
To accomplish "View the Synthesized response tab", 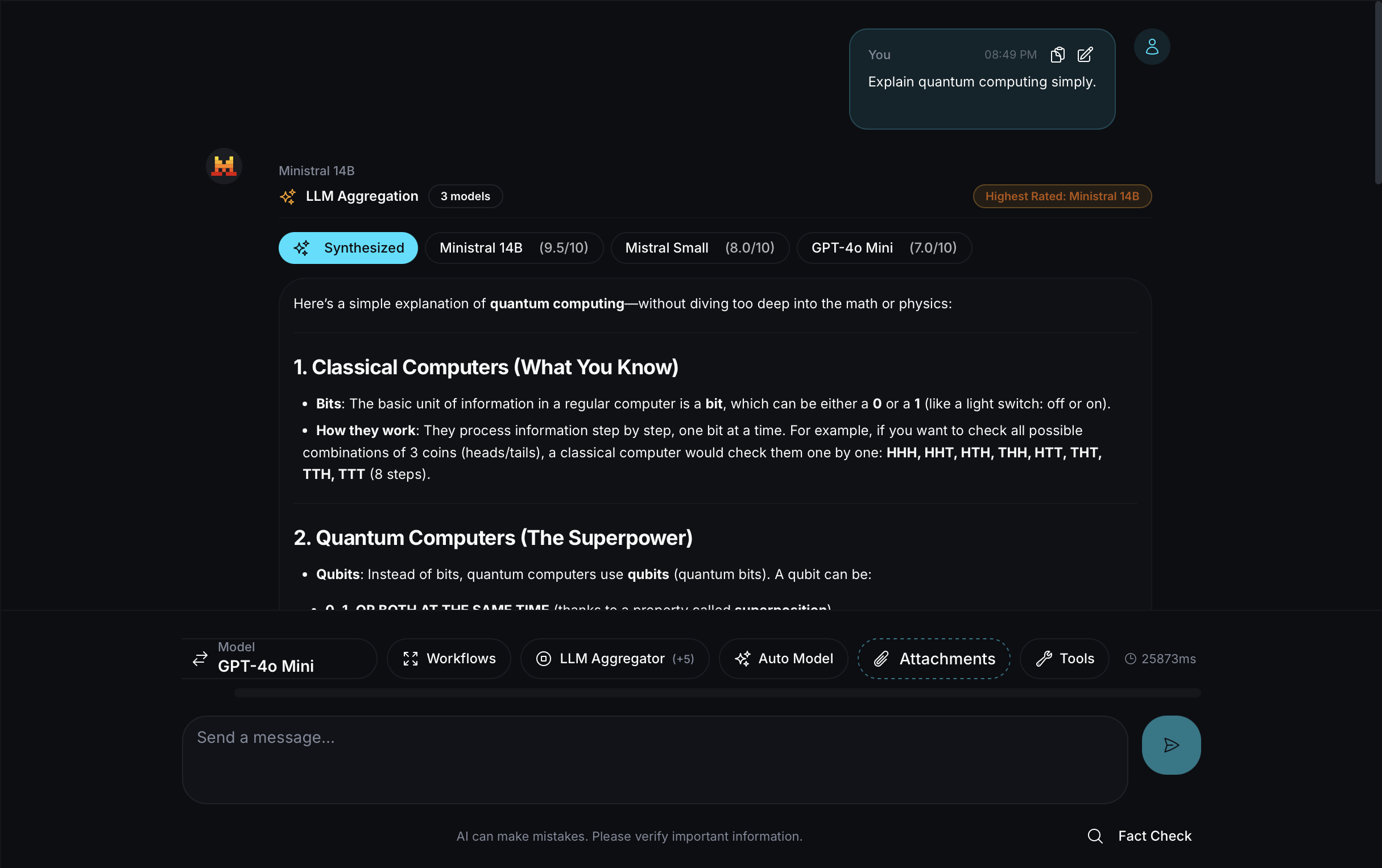I will tap(348, 247).
